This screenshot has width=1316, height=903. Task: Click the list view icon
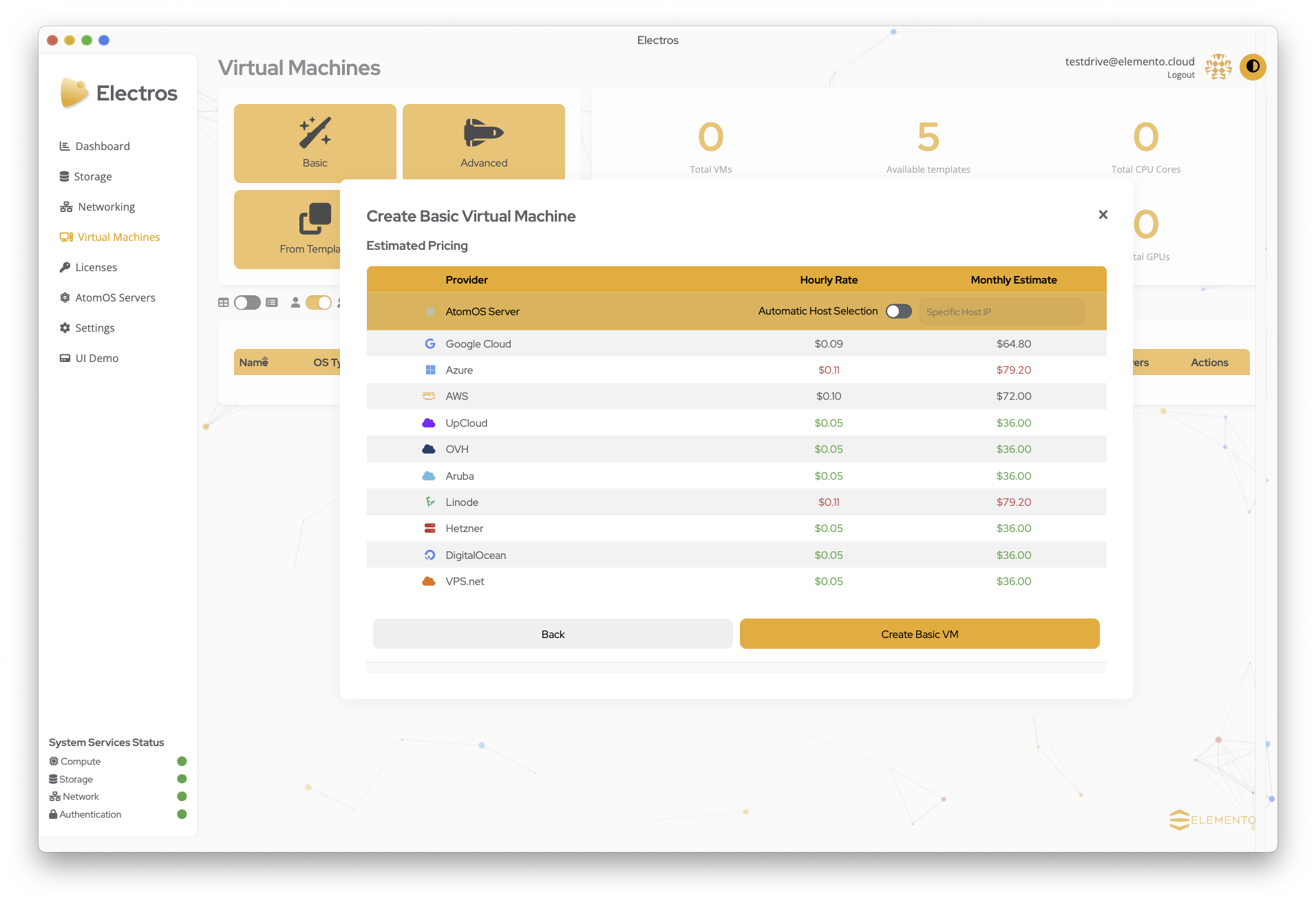[272, 302]
